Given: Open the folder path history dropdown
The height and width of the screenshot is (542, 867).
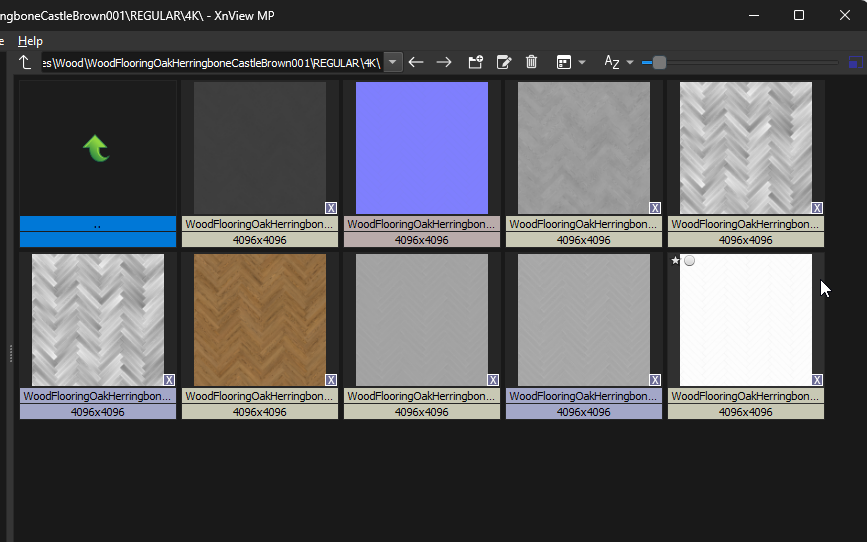Looking at the screenshot, I should pos(393,62).
